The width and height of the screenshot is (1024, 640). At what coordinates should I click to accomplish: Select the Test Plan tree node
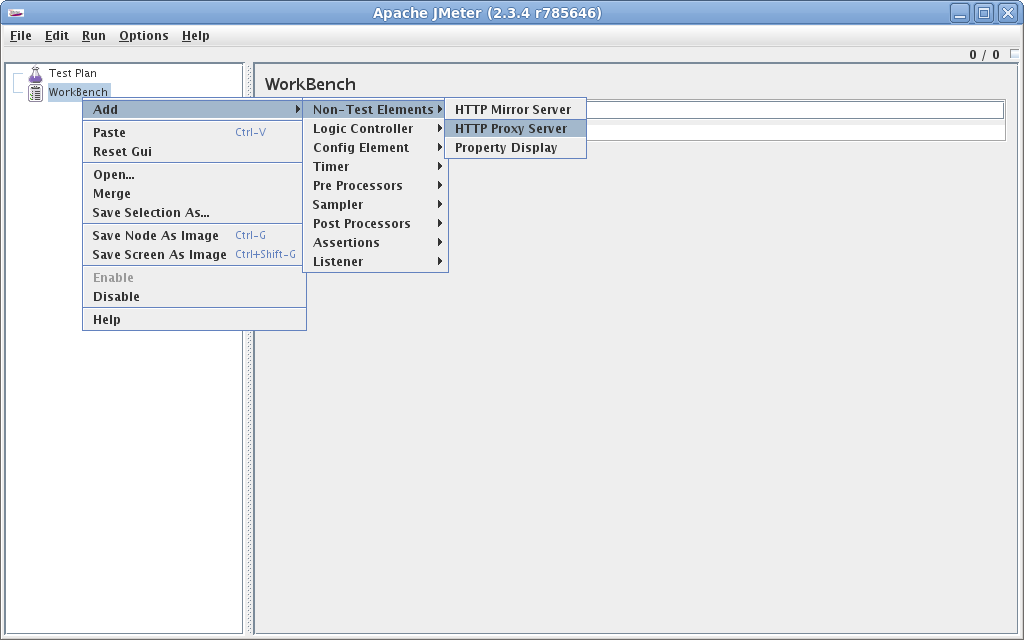coord(72,73)
